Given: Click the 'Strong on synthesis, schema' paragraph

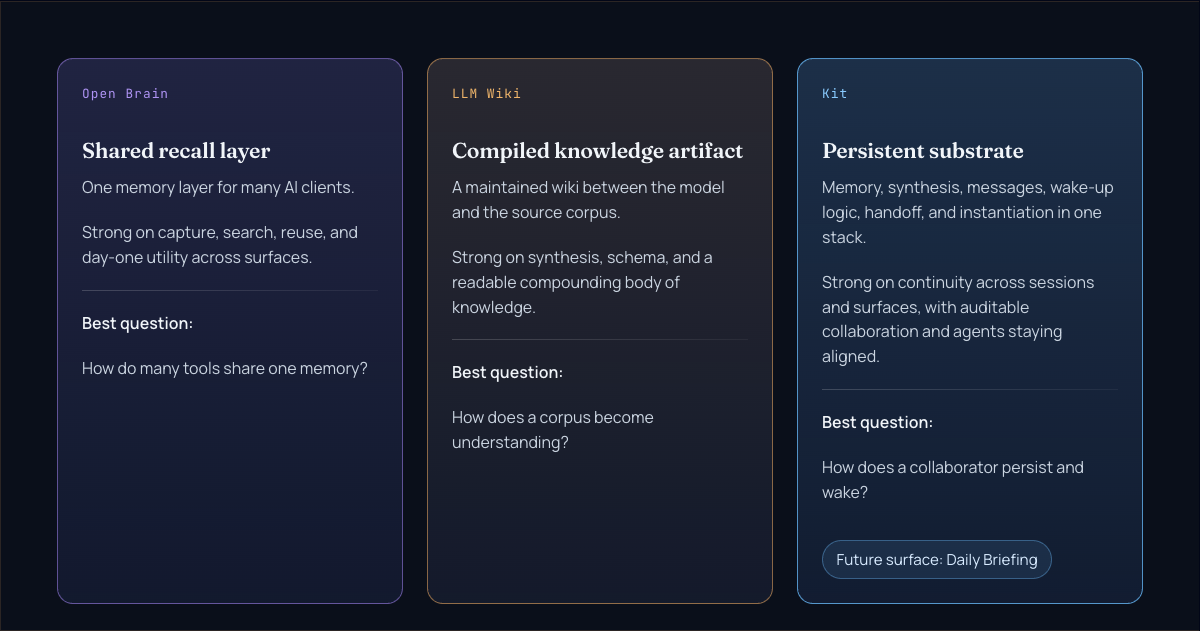Looking at the screenshot, I should (582, 282).
